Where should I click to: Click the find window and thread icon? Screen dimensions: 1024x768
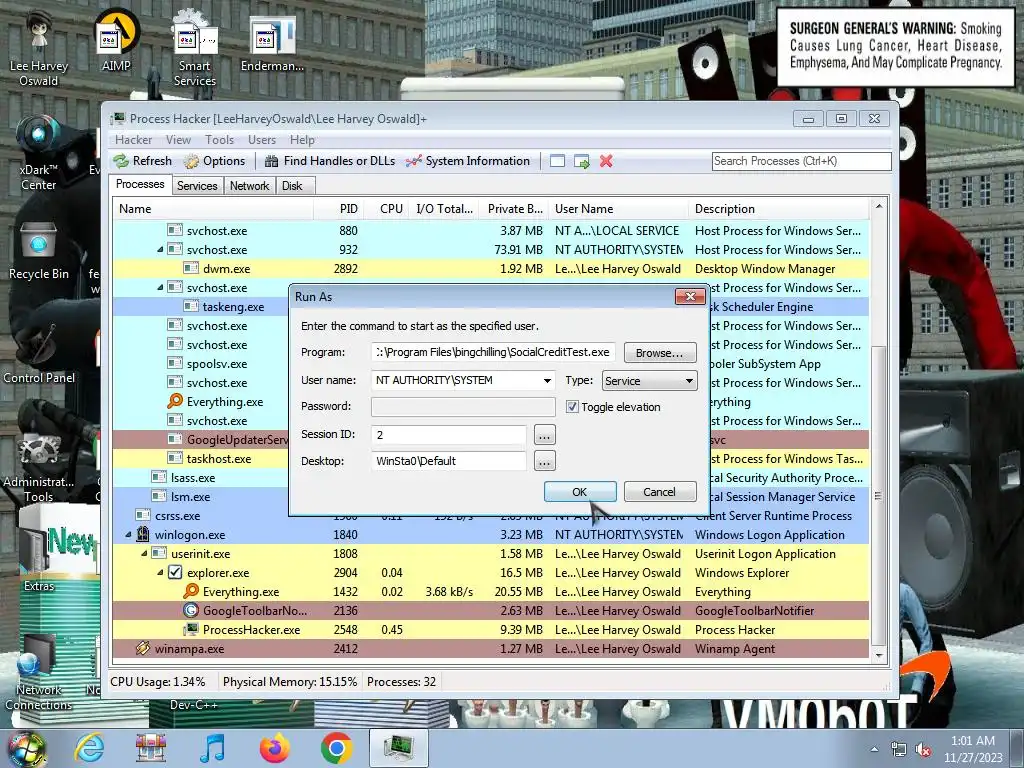[x=581, y=161]
